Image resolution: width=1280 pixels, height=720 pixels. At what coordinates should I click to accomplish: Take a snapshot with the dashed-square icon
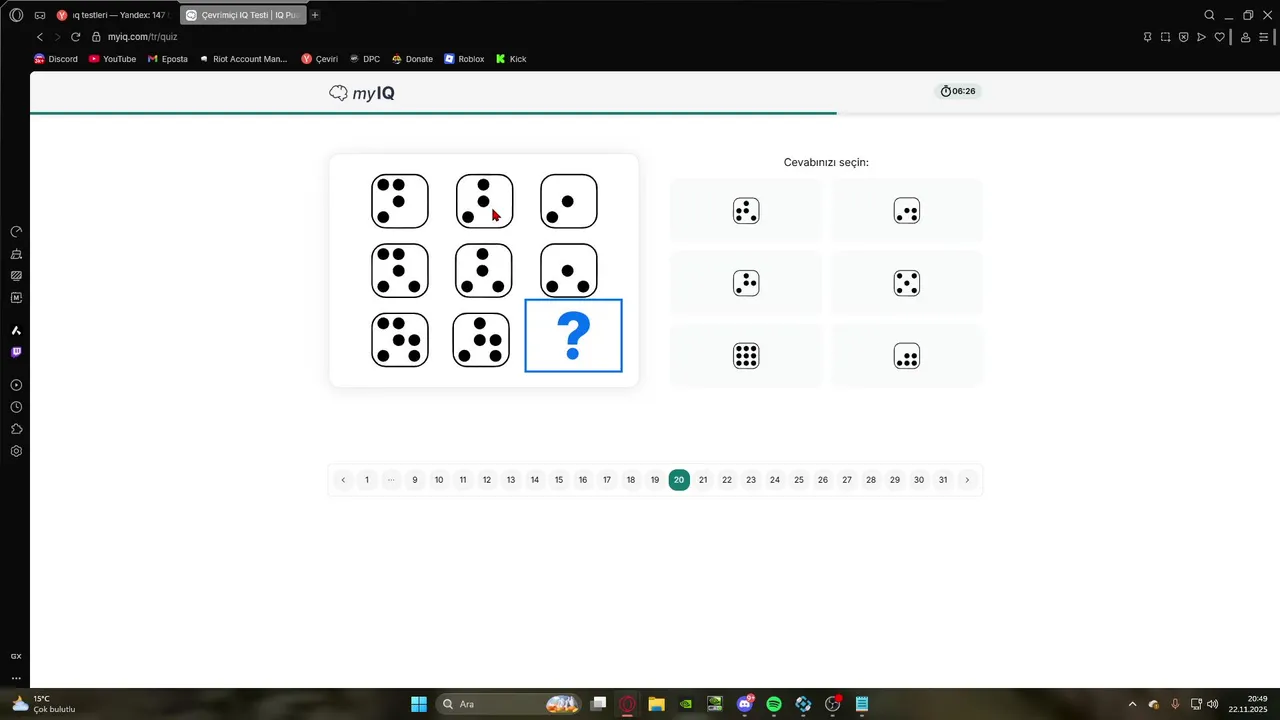pyautogui.click(x=1166, y=37)
